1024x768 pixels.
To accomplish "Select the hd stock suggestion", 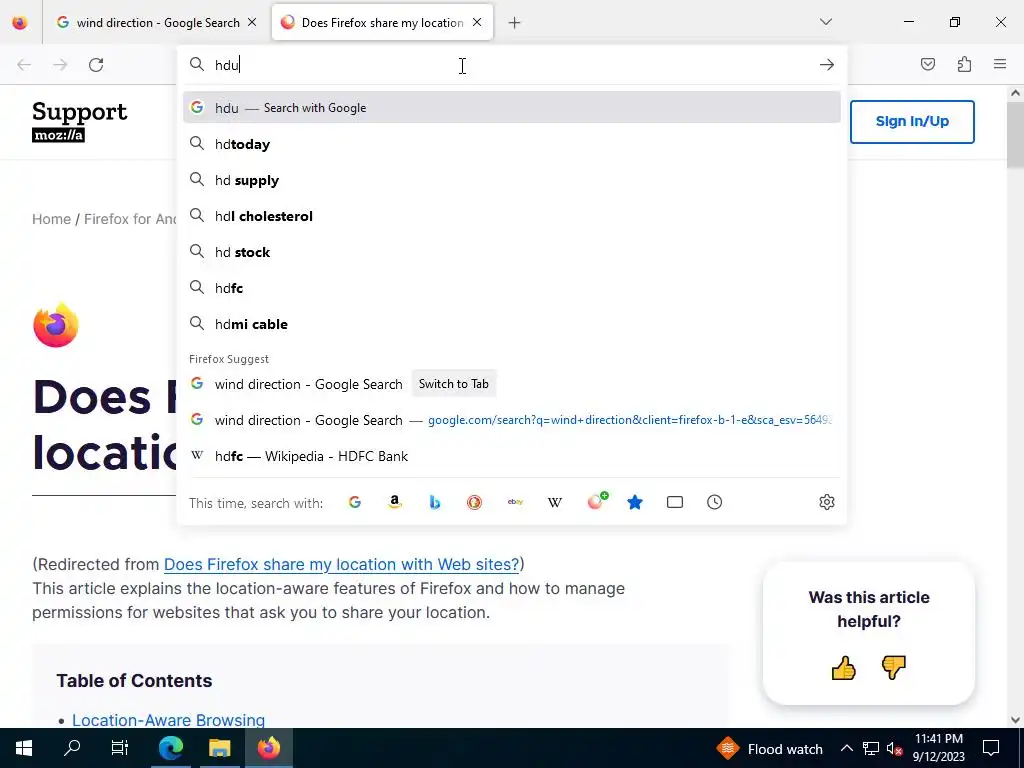I will click(x=511, y=252).
